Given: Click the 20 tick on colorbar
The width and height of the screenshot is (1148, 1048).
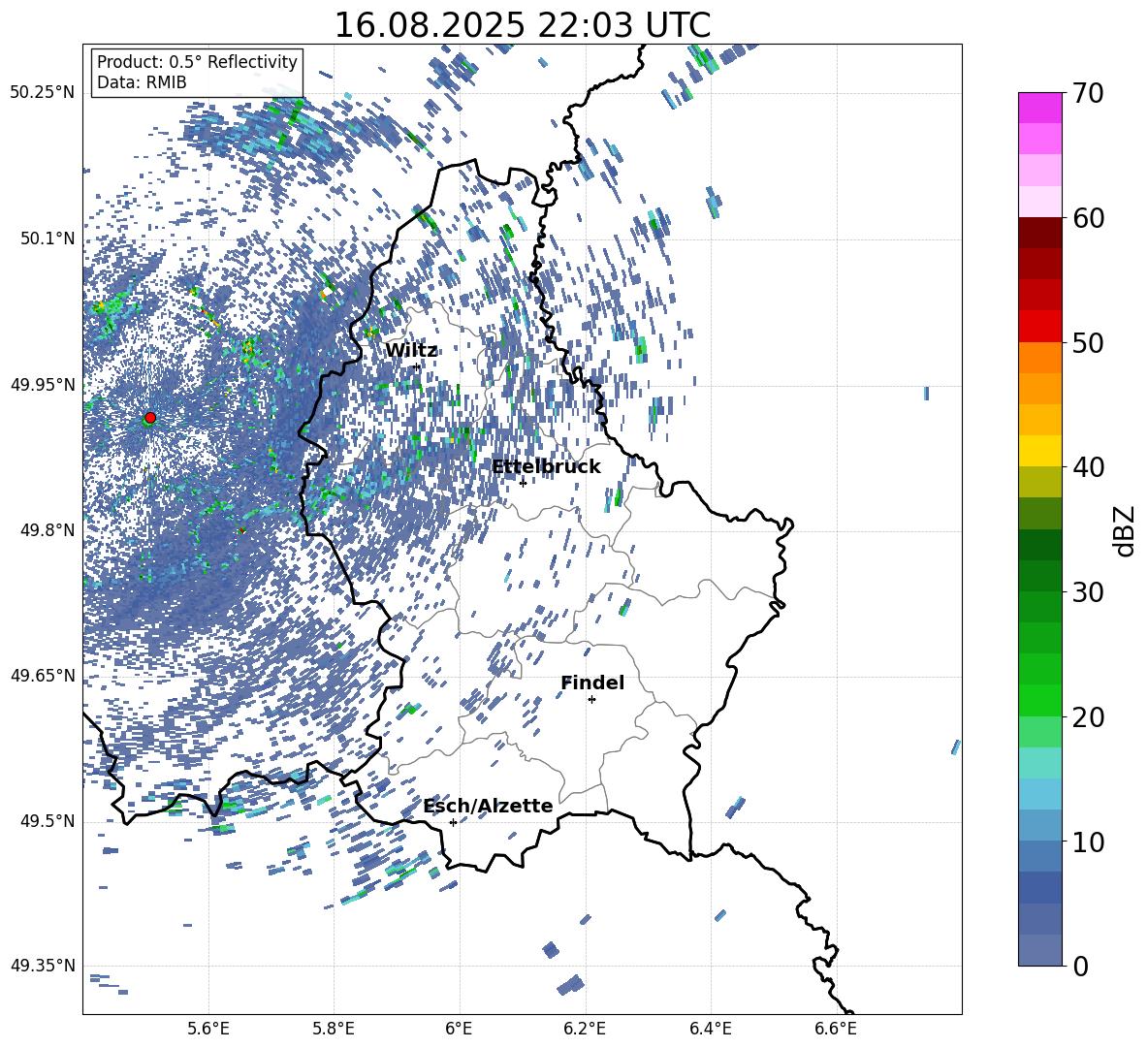Looking at the screenshot, I should 1087,716.
